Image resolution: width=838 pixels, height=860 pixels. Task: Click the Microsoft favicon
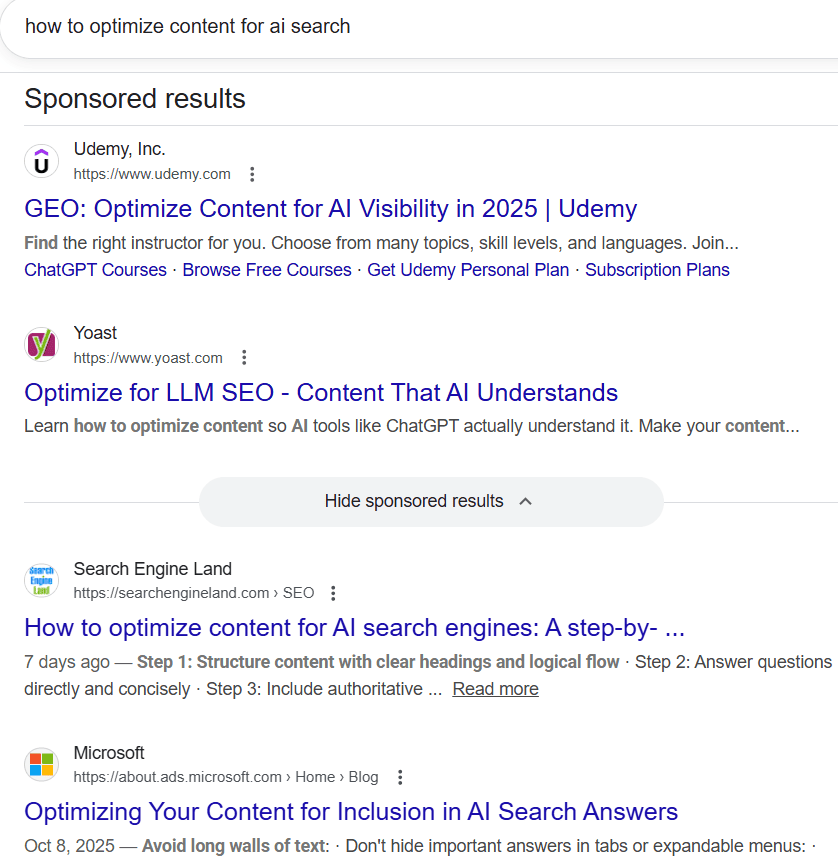coord(41,764)
